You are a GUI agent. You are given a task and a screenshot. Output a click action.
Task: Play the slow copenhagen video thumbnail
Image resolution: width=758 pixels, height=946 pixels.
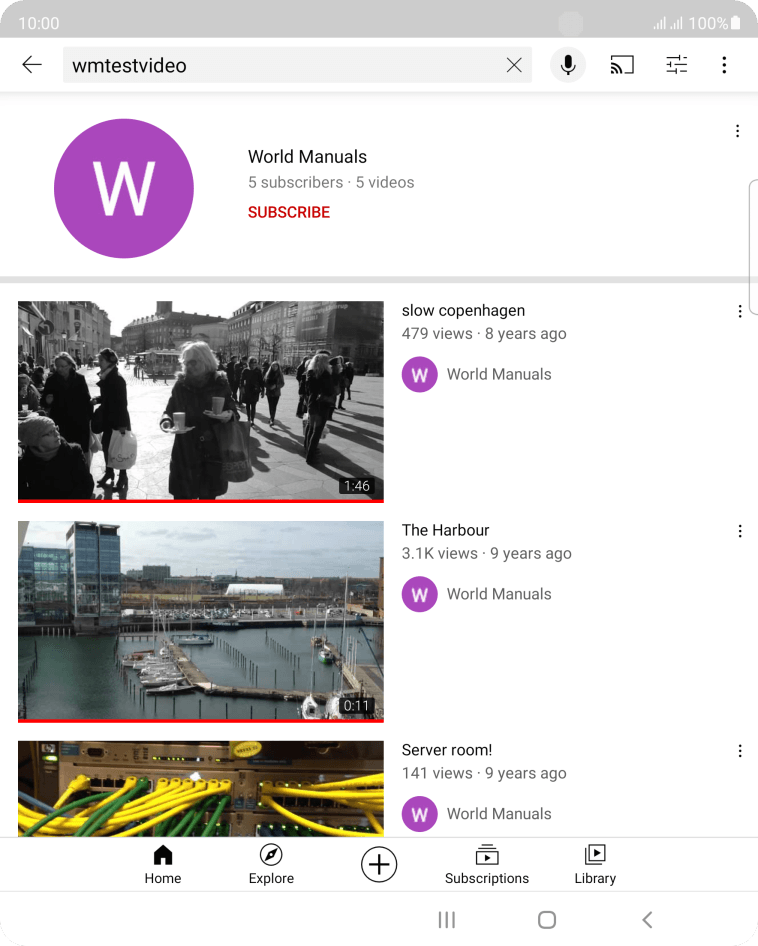coord(201,401)
